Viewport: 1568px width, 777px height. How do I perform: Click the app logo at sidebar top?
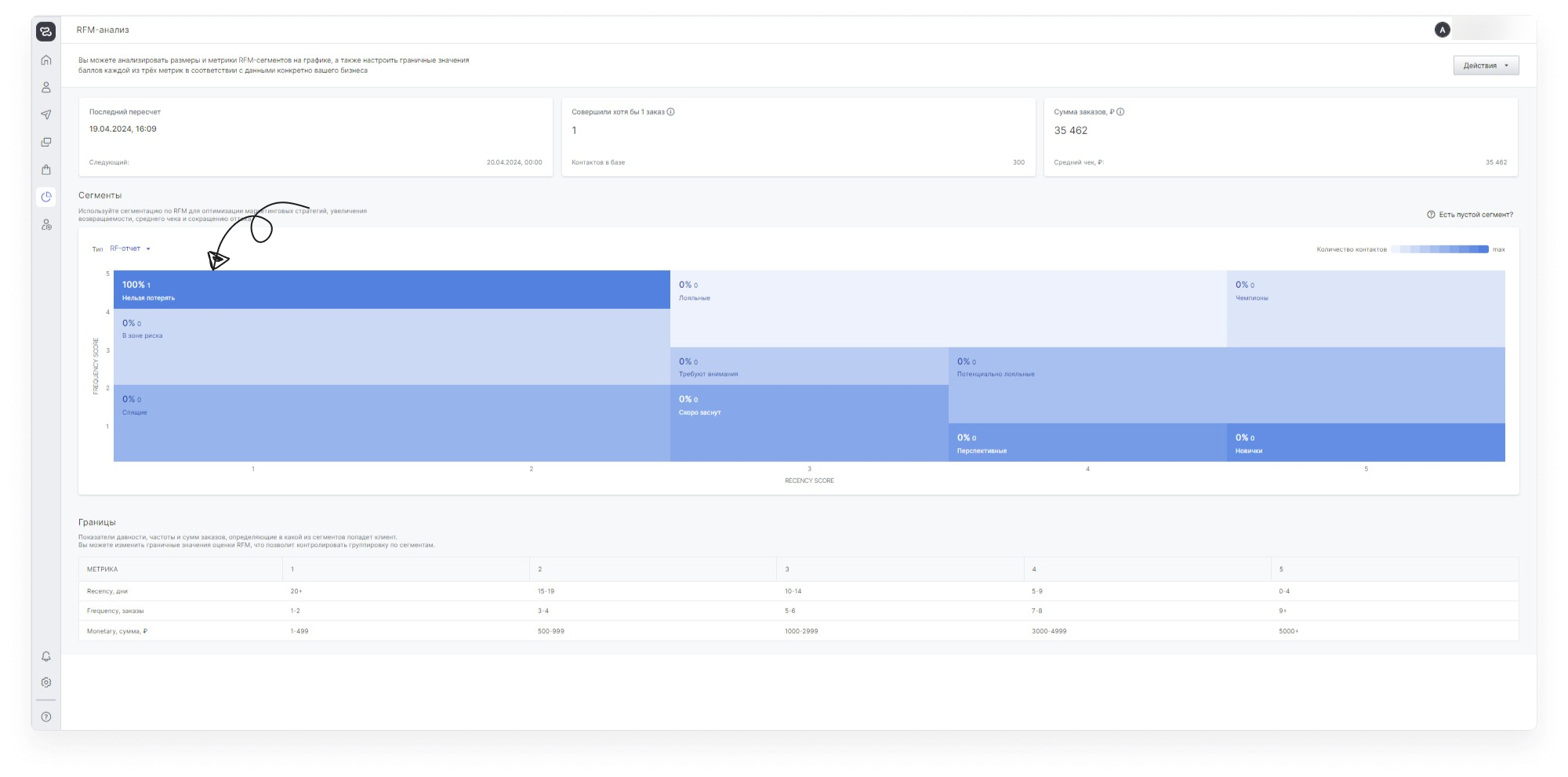click(x=46, y=31)
